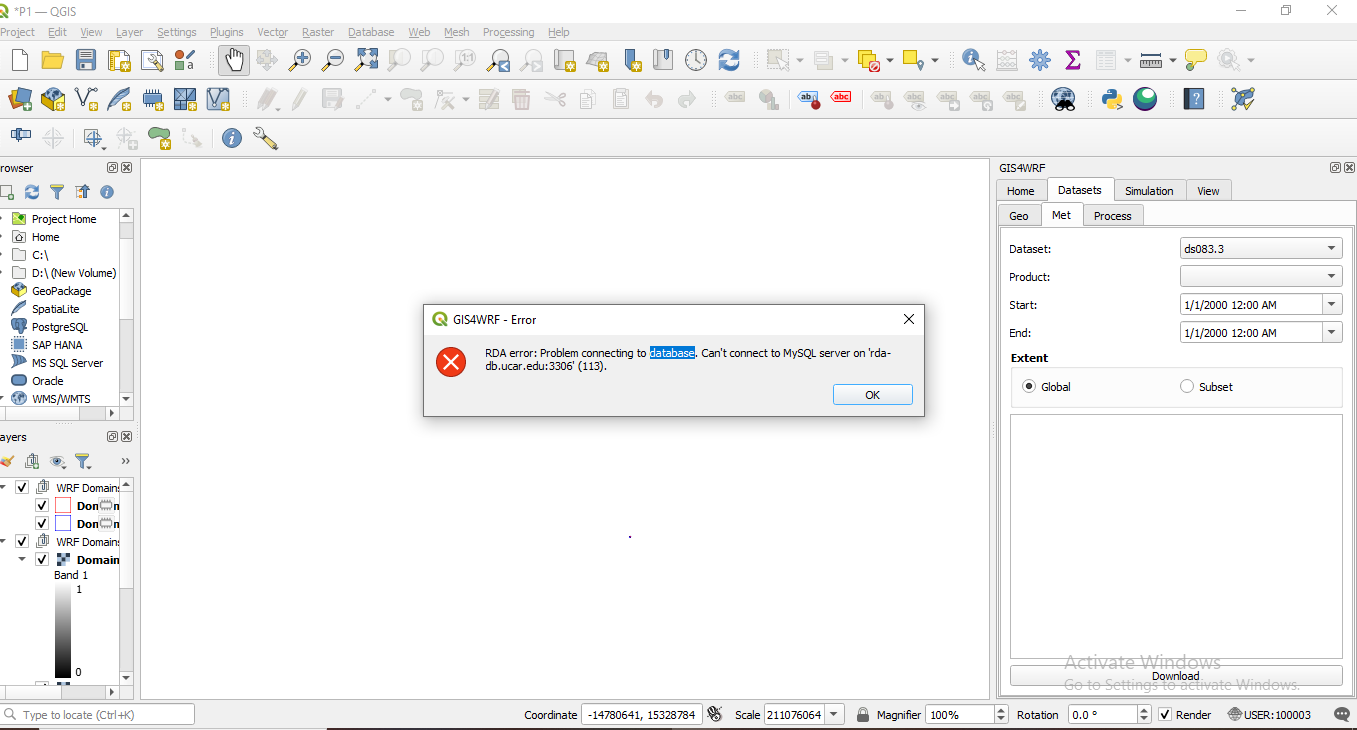Open Messages log speech bubble in status bar
This screenshot has height=730, width=1357.
pyautogui.click(x=1343, y=715)
